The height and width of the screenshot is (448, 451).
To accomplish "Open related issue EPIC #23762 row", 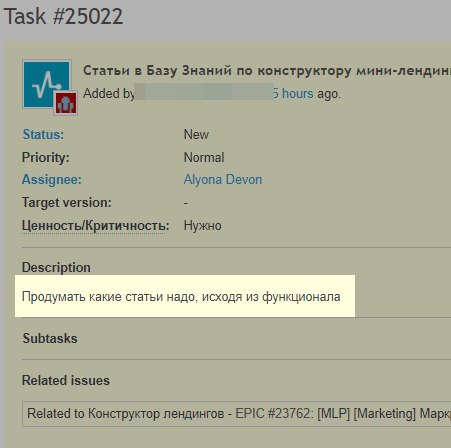I will 236,414.
